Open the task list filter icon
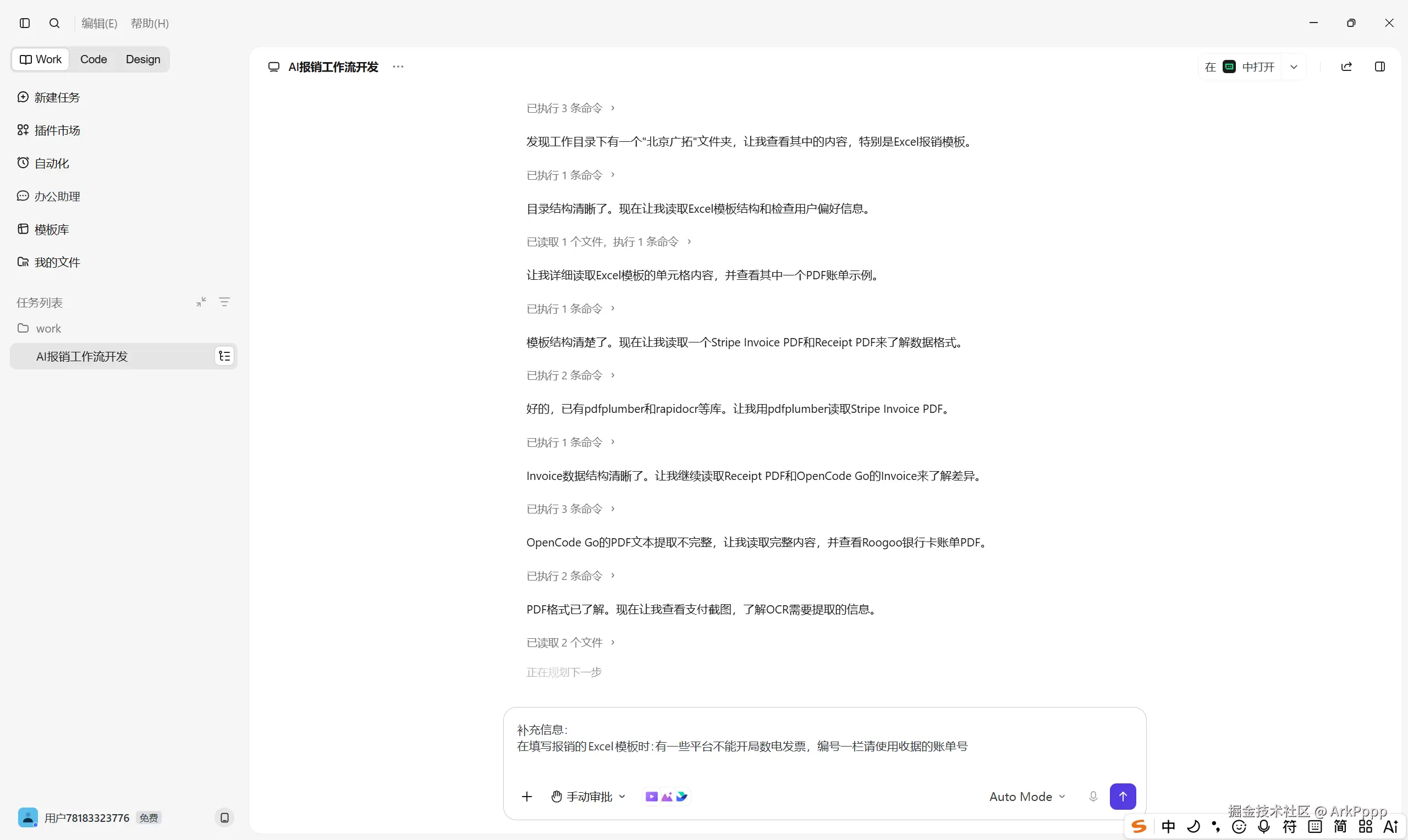Screen dimensions: 1408x840 click(224, 302)
